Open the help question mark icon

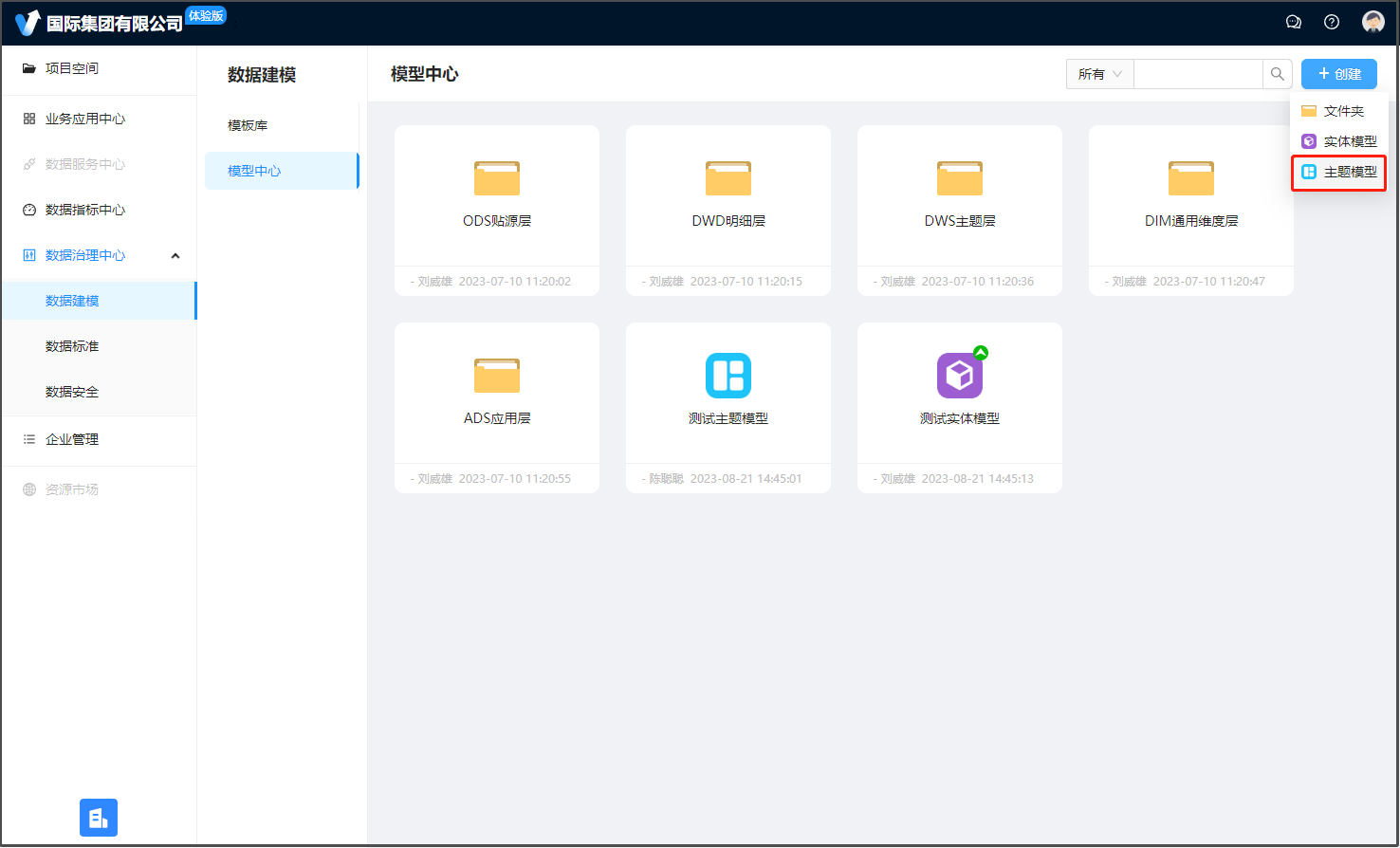point(1331,22)
